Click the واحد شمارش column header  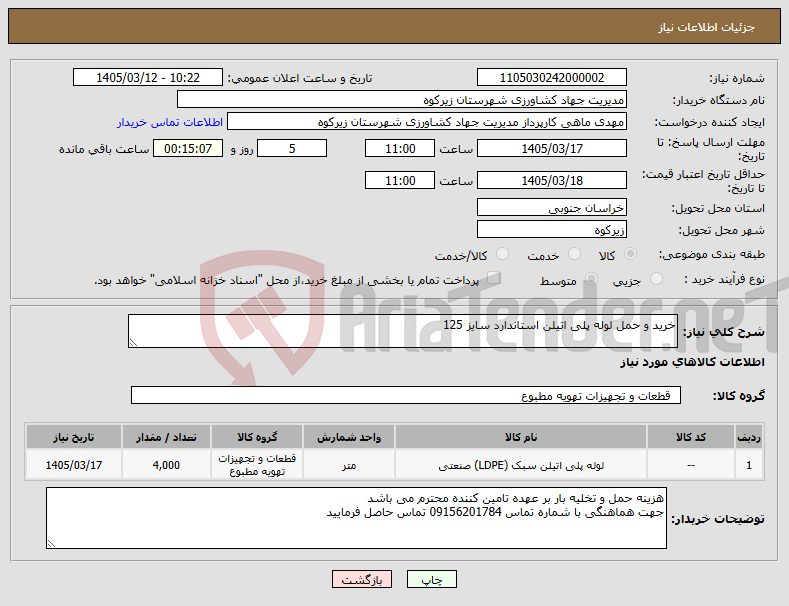tap(349, 437)
